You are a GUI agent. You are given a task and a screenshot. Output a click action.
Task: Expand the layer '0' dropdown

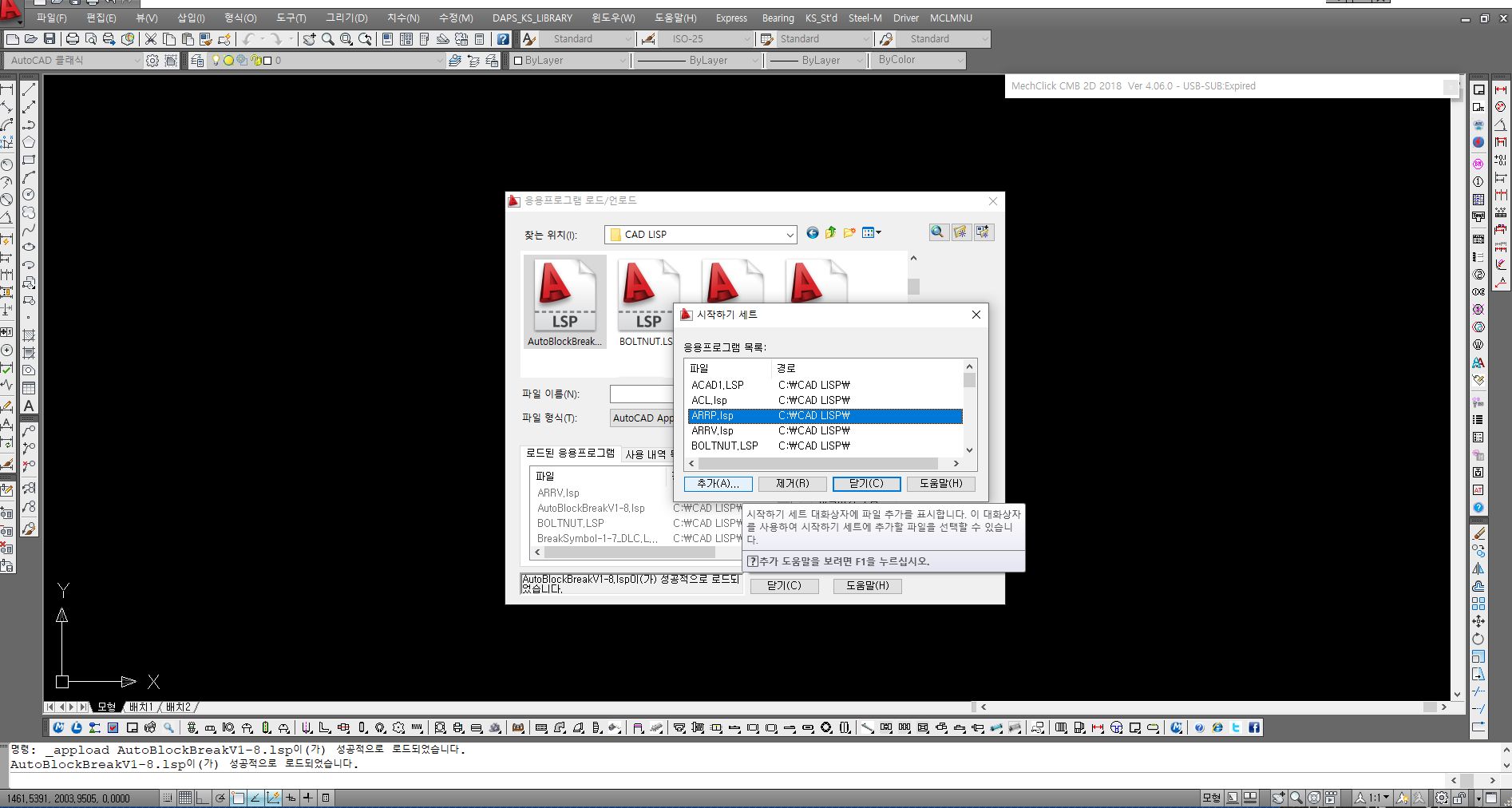pos(439,61)
